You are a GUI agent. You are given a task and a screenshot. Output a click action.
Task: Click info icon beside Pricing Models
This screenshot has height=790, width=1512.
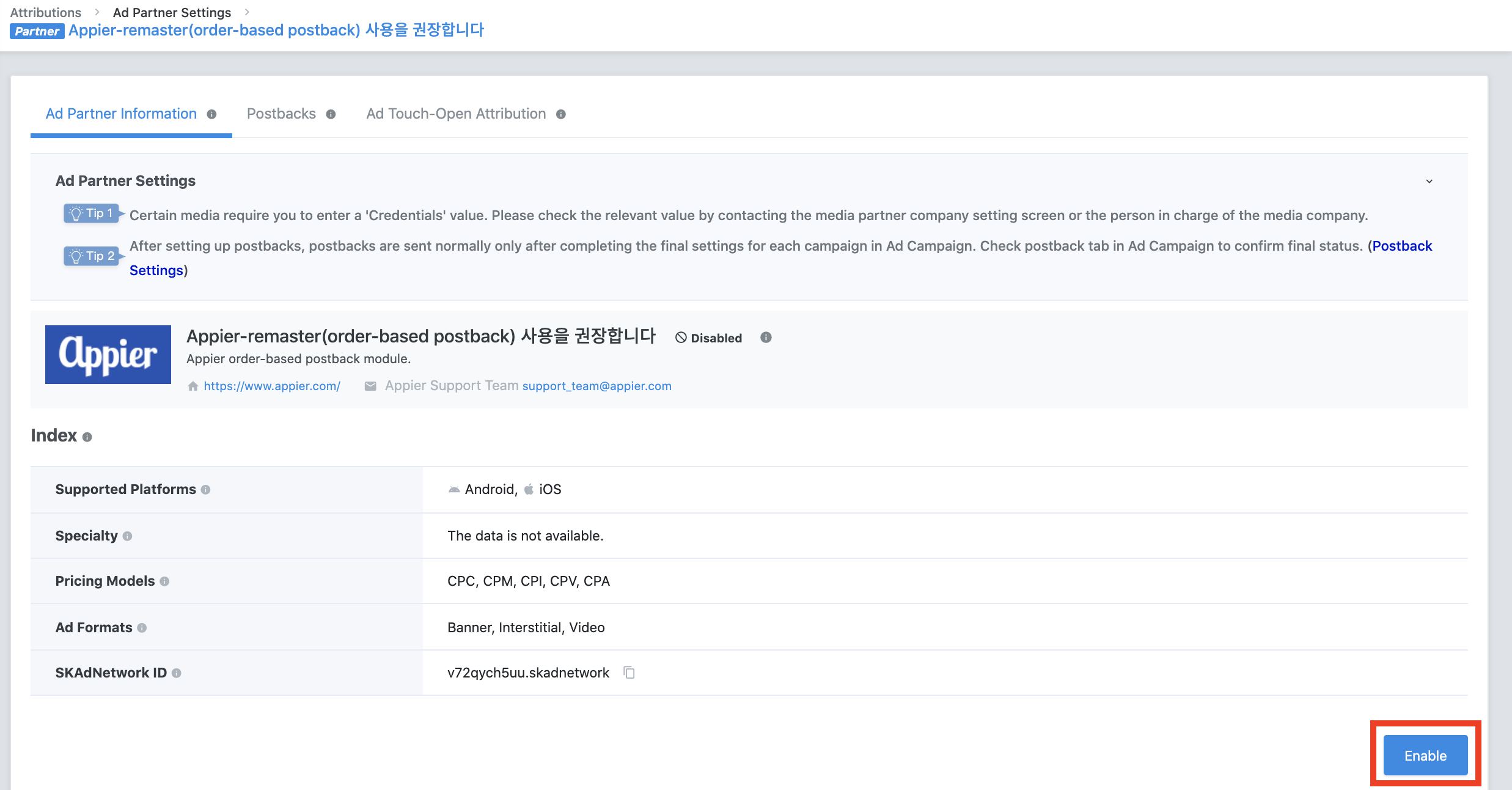tap(164, 581)
